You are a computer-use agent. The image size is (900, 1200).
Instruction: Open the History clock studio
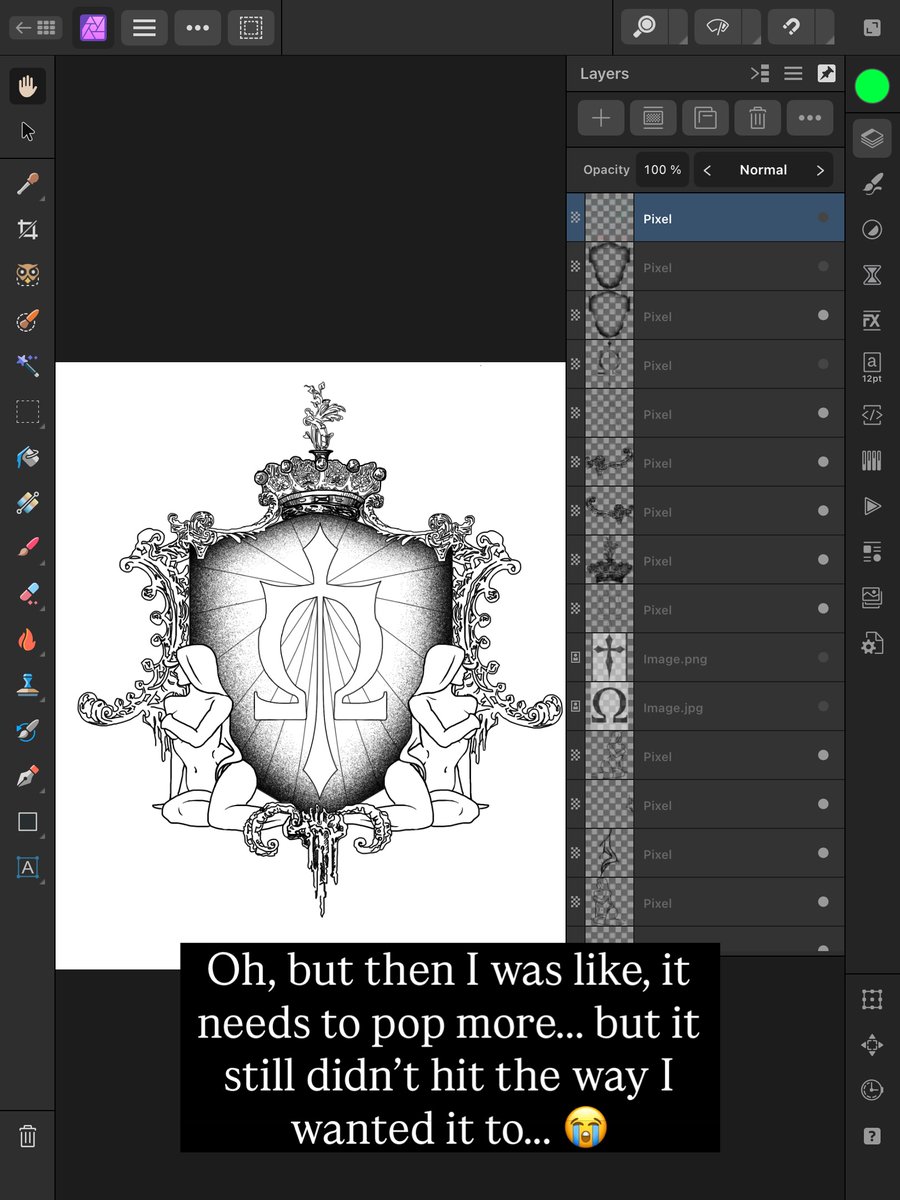(872, 1090)
